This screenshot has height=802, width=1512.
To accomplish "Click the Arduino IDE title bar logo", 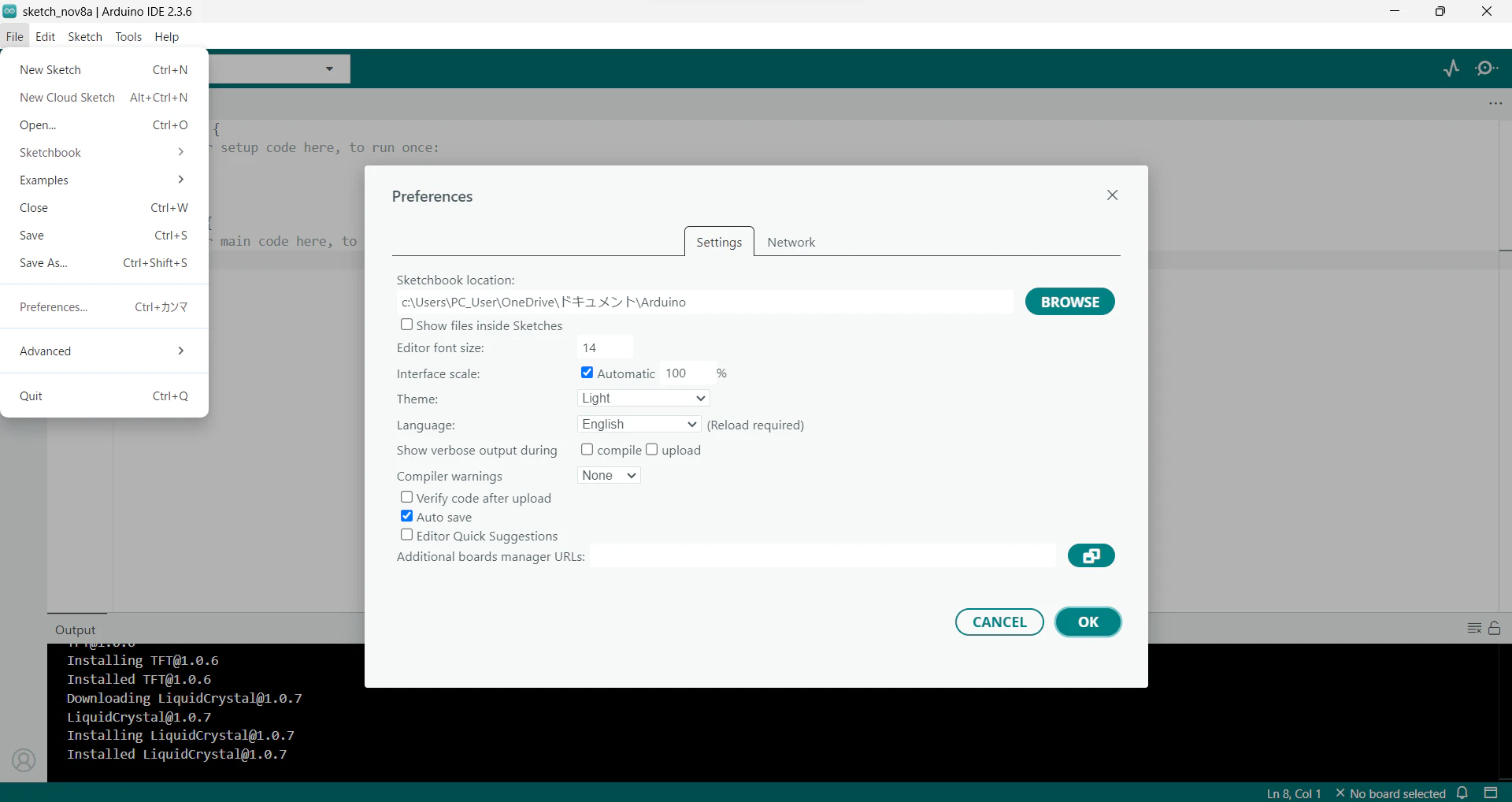I will (9, 11).
